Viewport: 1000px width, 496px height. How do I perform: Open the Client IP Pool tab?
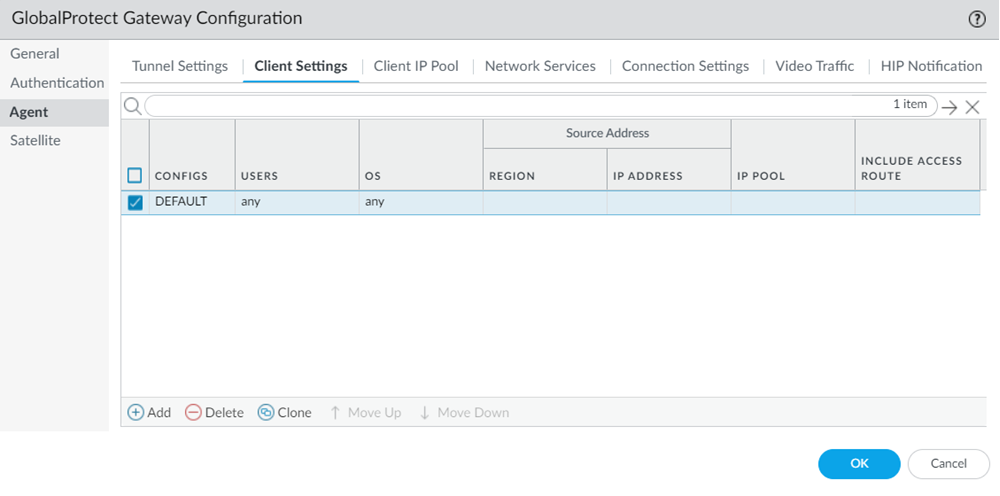(416, 66)
